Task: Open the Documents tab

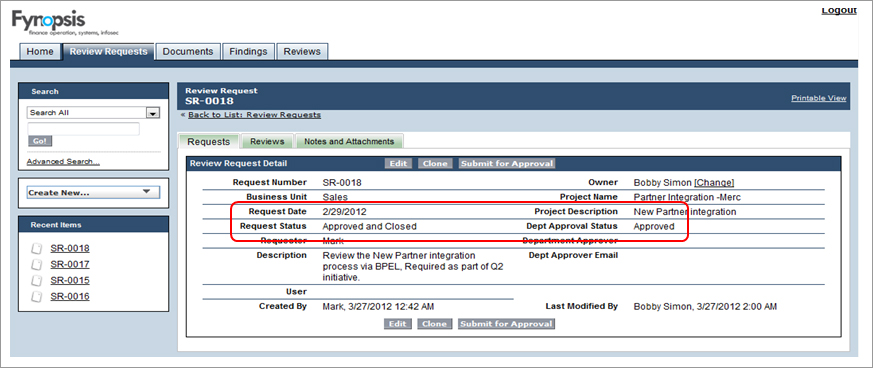Action: tap(188, 51)
